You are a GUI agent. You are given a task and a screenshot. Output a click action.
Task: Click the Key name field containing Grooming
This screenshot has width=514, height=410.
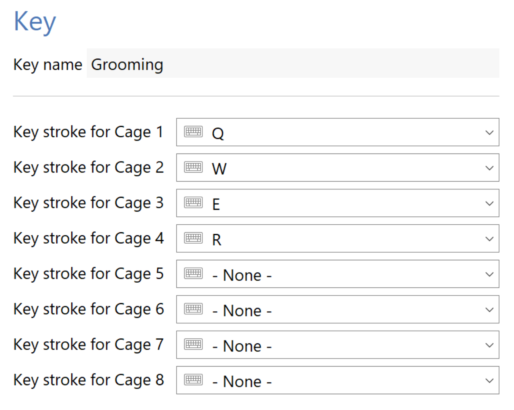[293, 63]
